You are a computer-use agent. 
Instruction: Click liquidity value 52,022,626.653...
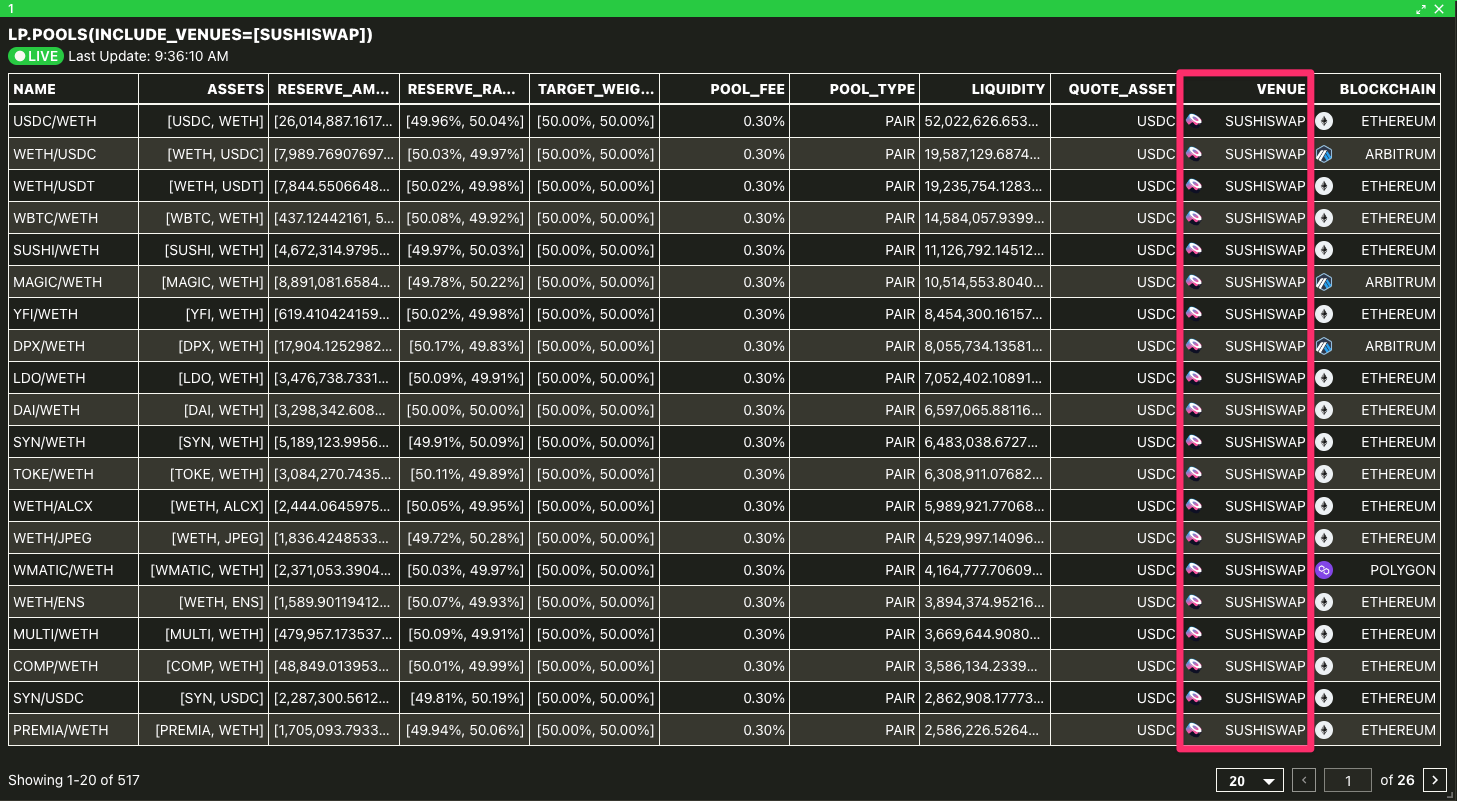[x=984, y=122]
